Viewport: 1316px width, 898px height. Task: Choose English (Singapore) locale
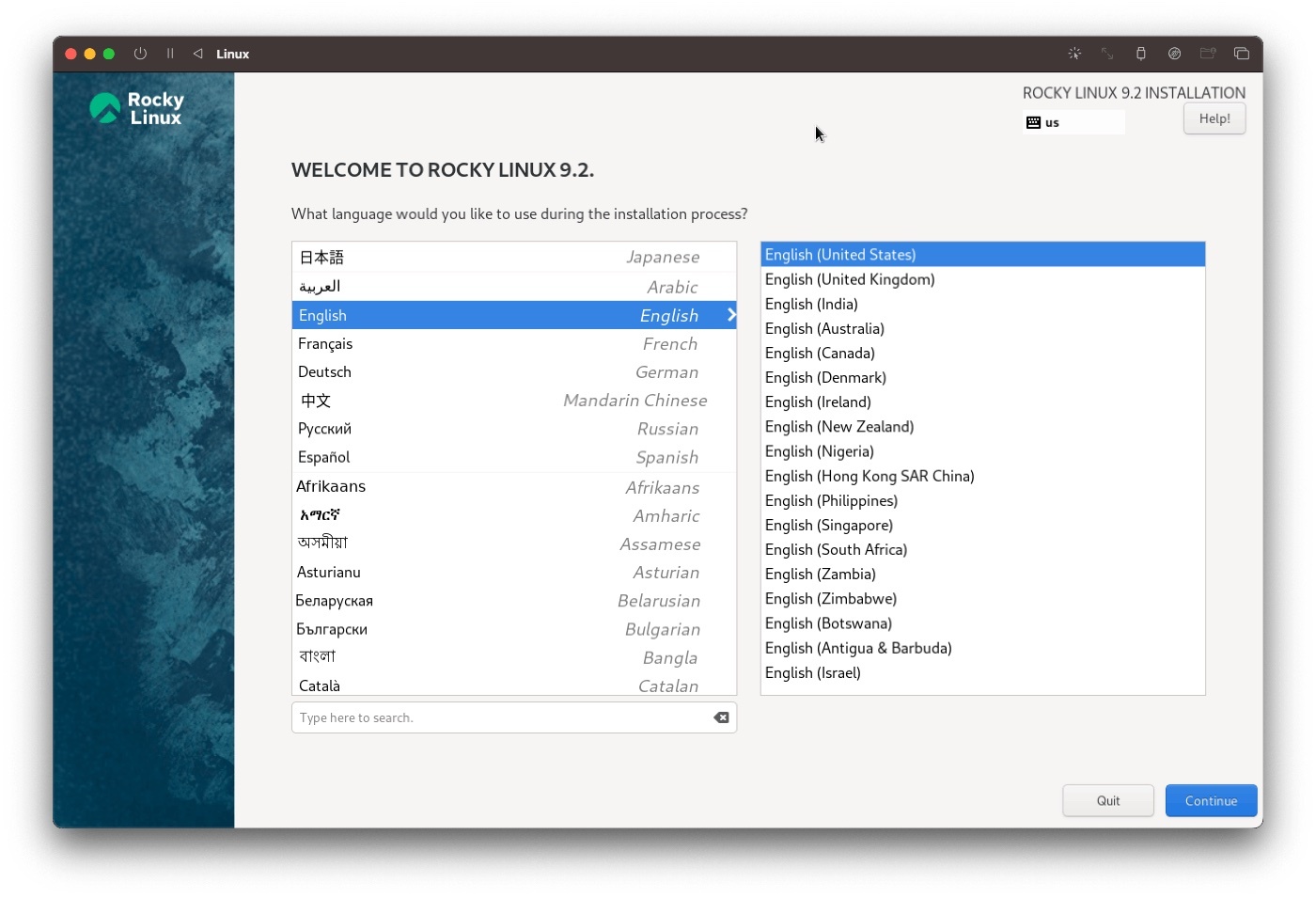(x=982, y=525)
